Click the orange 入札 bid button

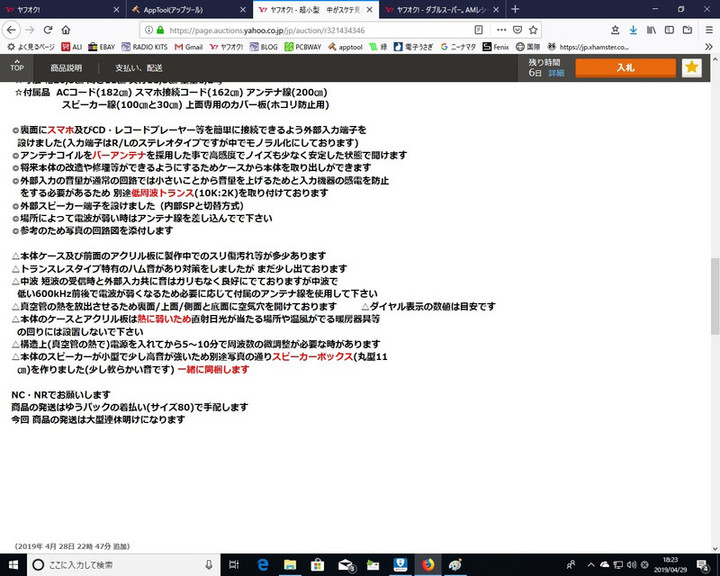(x=625, y=67)
